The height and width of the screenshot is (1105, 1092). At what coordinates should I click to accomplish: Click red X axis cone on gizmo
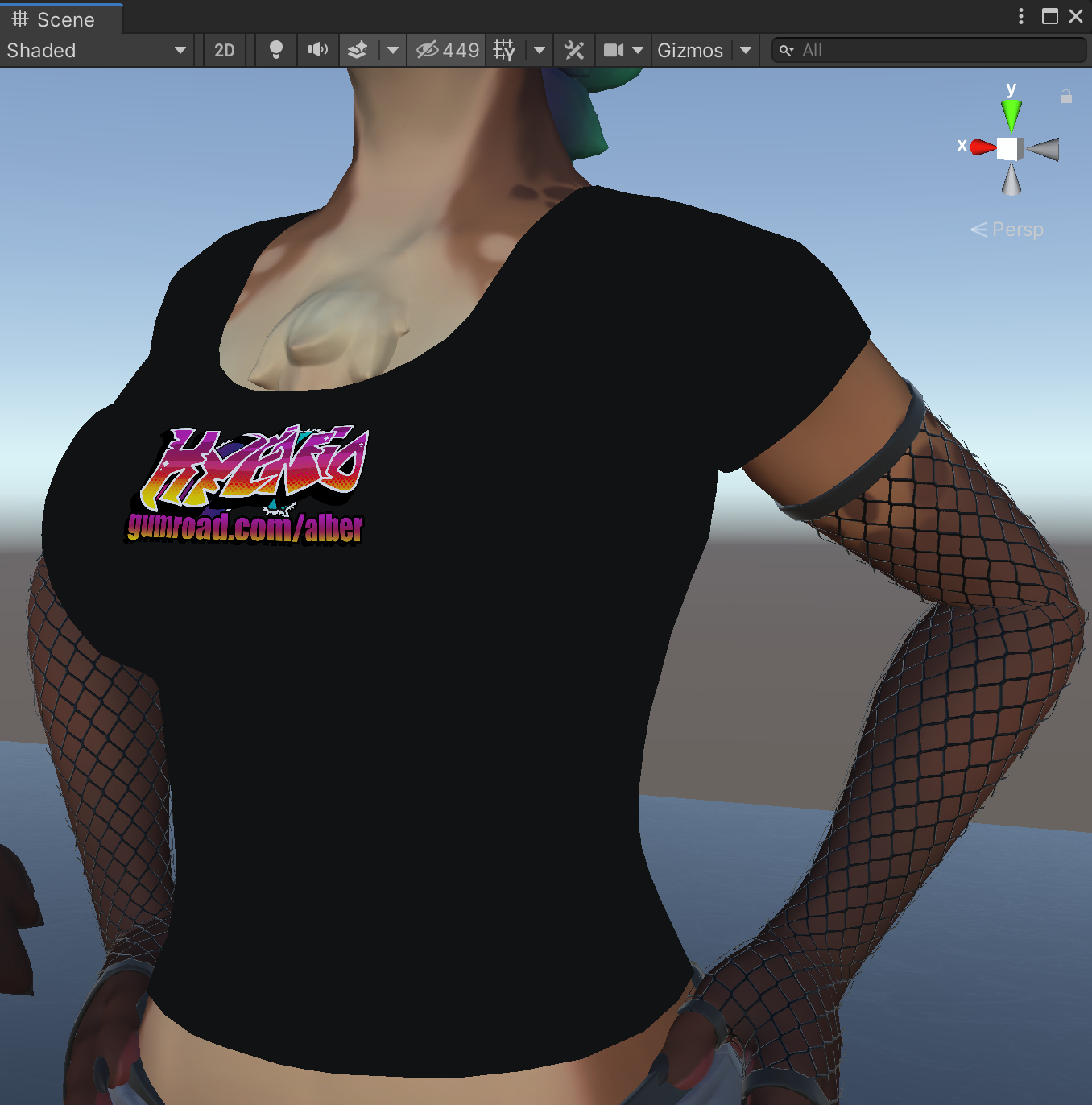point(983,147)
